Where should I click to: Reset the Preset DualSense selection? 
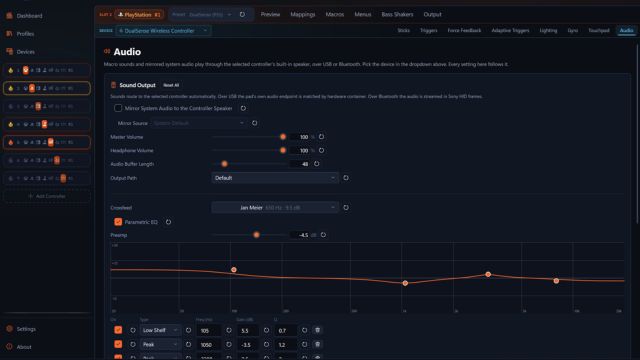click(x=242, y=15)
